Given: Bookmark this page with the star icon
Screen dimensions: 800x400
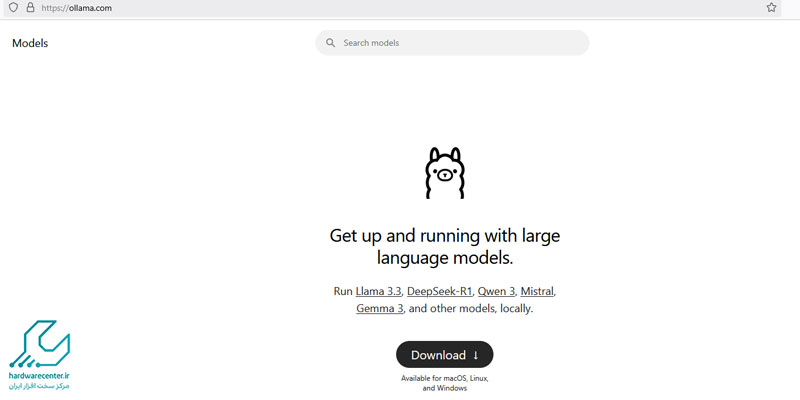Looking at the screenshot, I should click(771, 8).
